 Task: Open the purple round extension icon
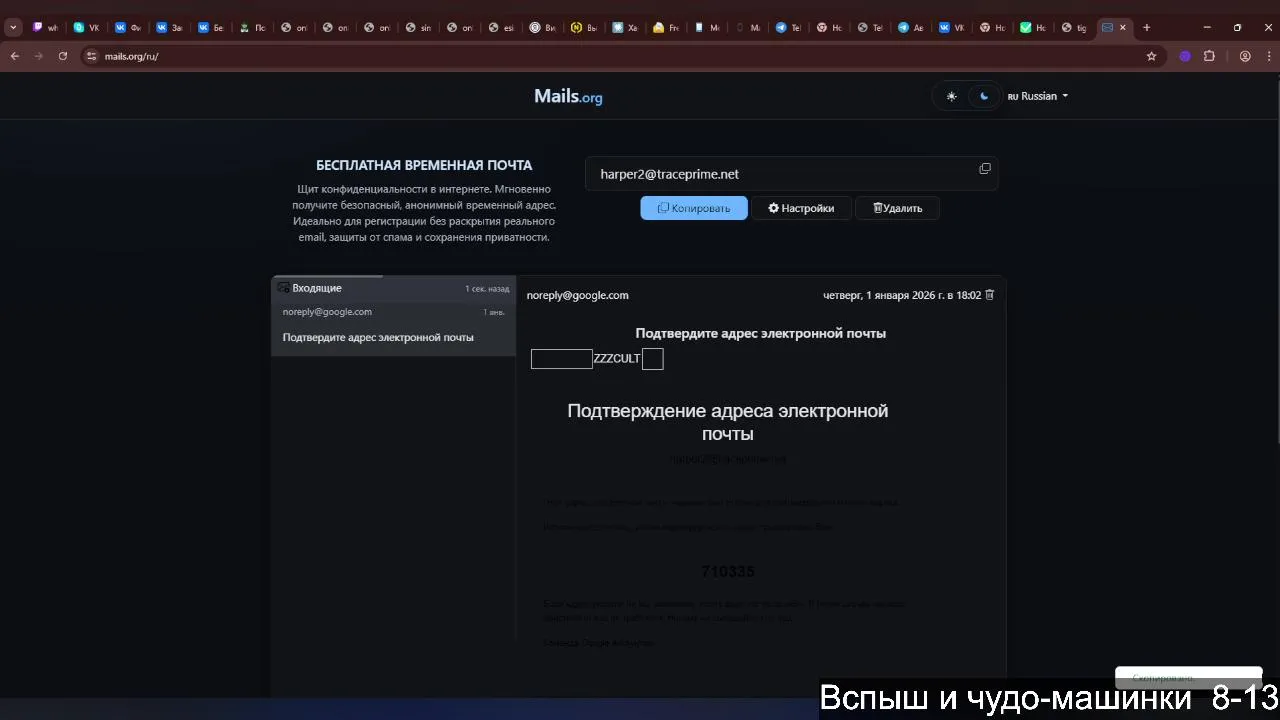click(1185, 56)
